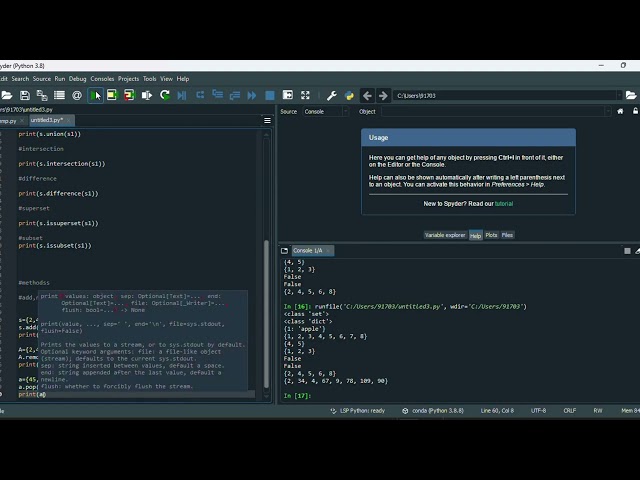Open the Search menu
This screenshot has height=480, width=640.
20,79
